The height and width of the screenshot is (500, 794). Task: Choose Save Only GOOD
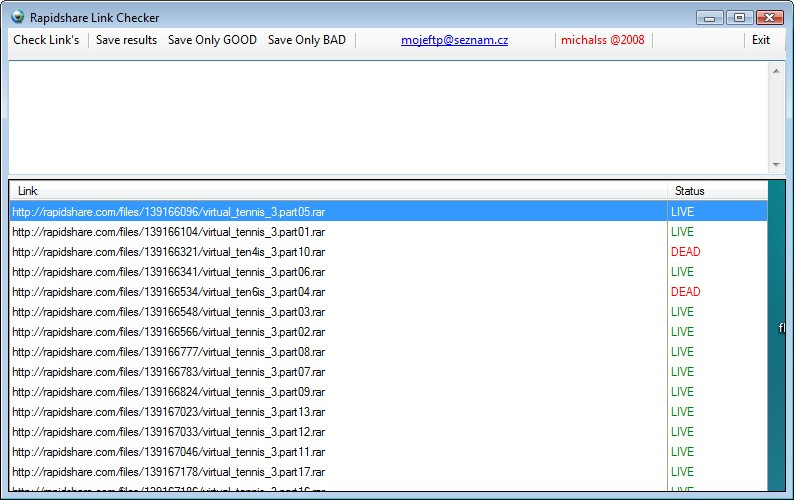point(212,40)
